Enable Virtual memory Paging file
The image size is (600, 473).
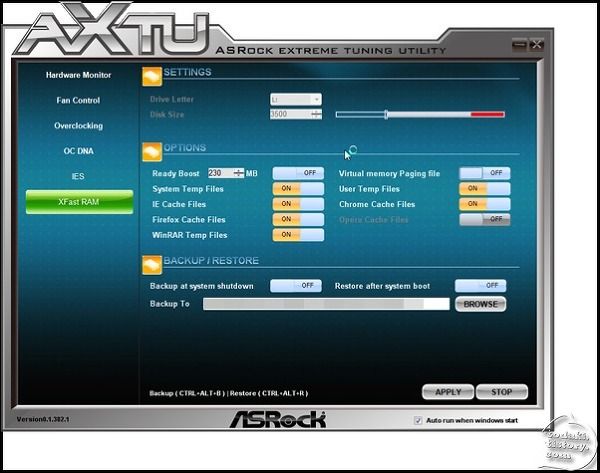[484, 173]
